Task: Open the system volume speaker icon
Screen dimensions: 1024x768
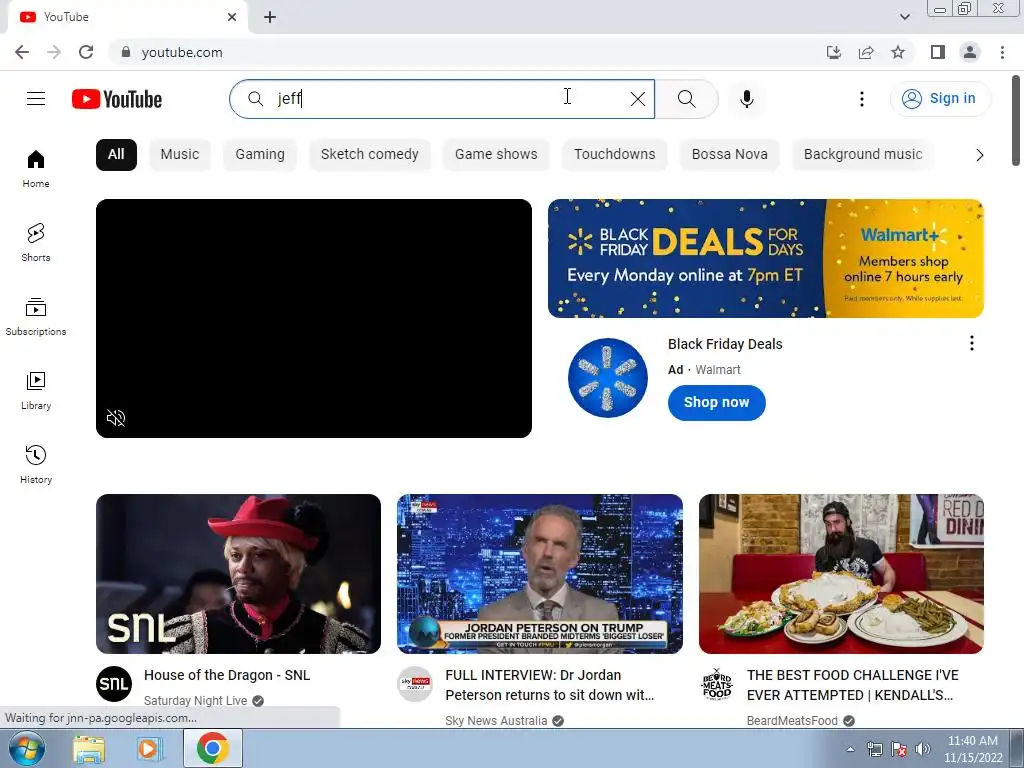Action: pyautogui.click(x=923, y=749)
